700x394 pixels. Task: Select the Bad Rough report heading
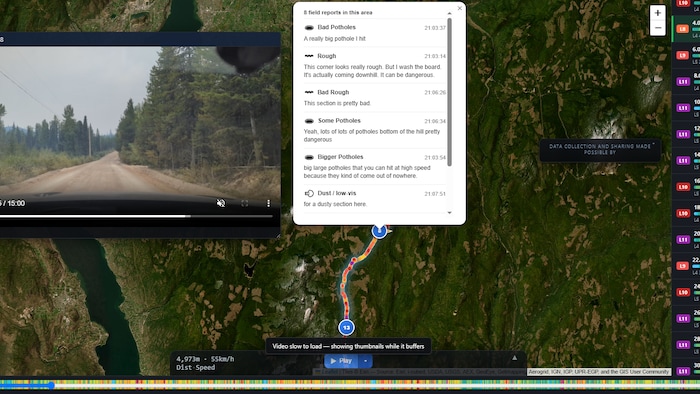[333, 92]
